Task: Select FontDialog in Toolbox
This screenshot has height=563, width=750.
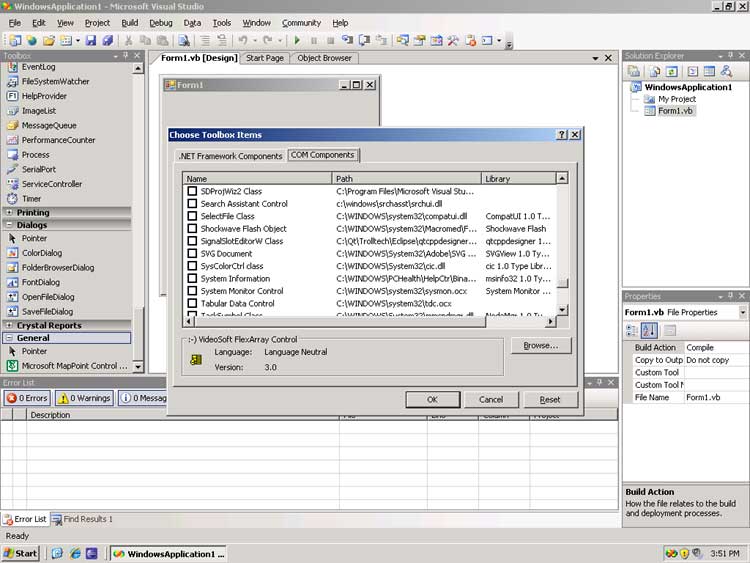Action: click(41, 282)
